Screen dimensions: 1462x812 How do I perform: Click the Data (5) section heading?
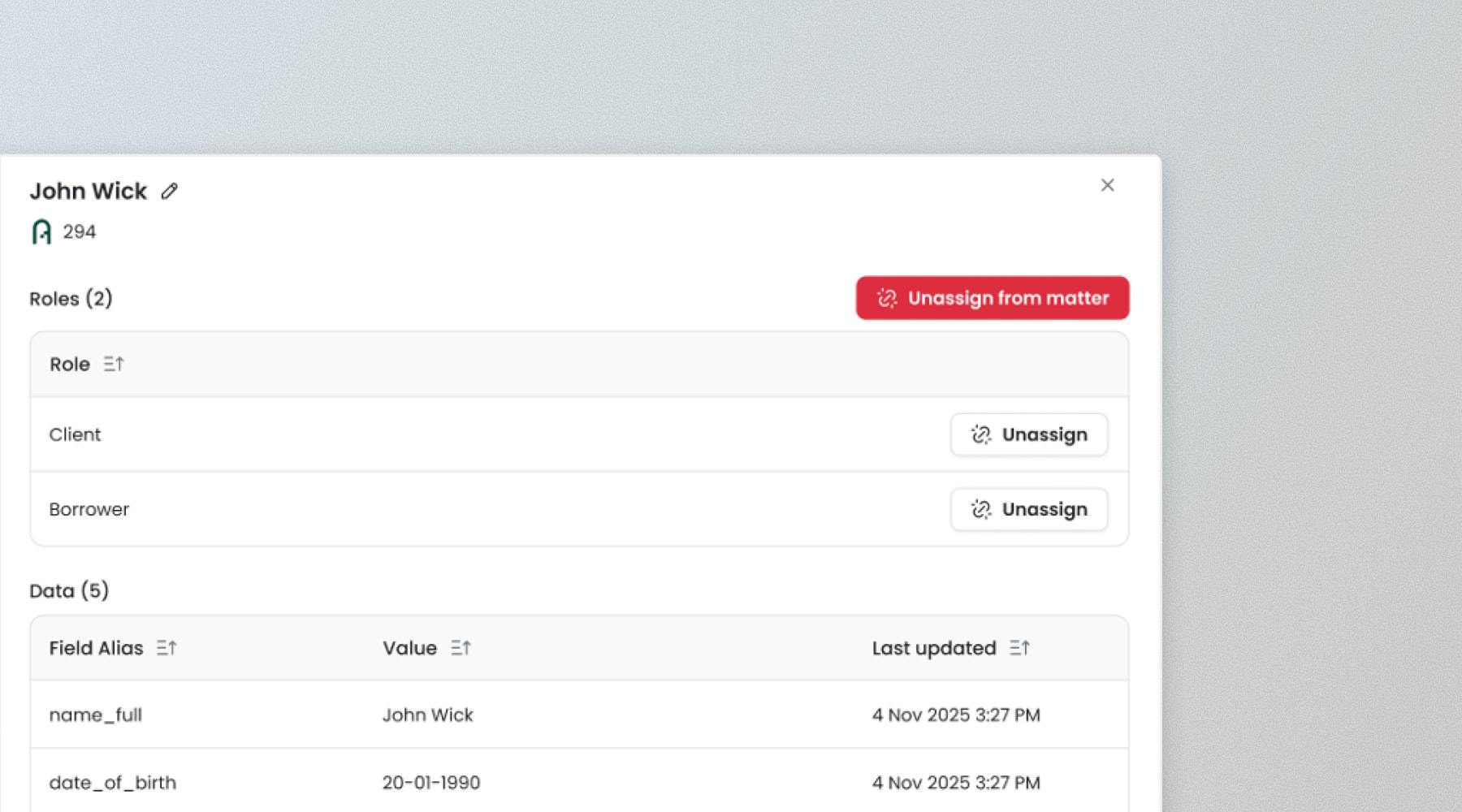69,591
